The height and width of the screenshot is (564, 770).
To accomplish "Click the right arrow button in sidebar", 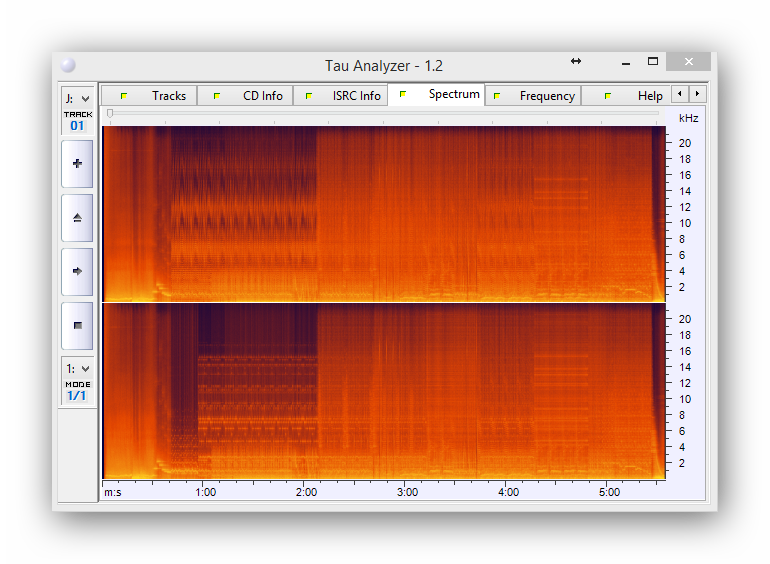I will [x=77, y=271].
